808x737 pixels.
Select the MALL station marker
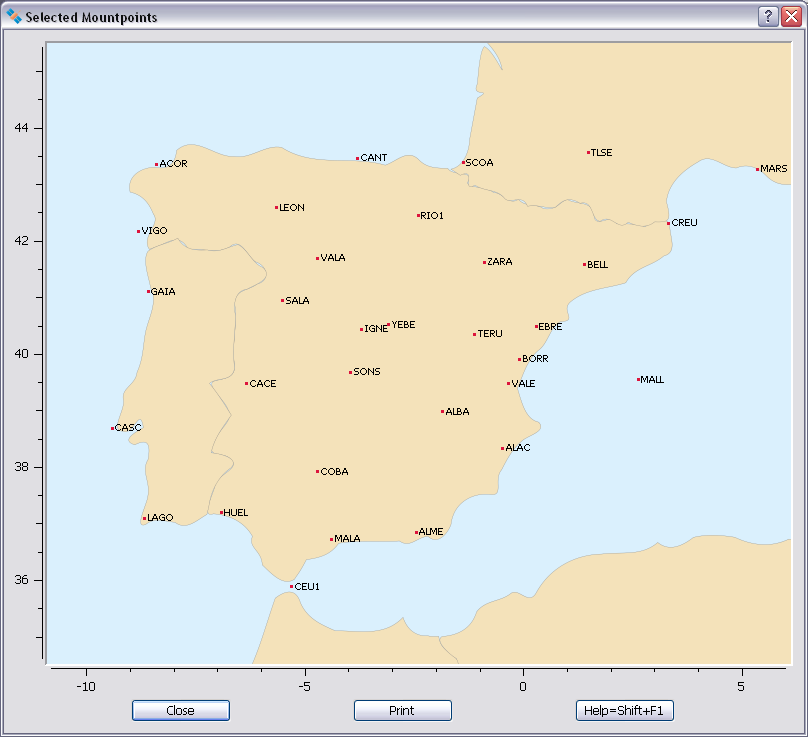[638, 380]
